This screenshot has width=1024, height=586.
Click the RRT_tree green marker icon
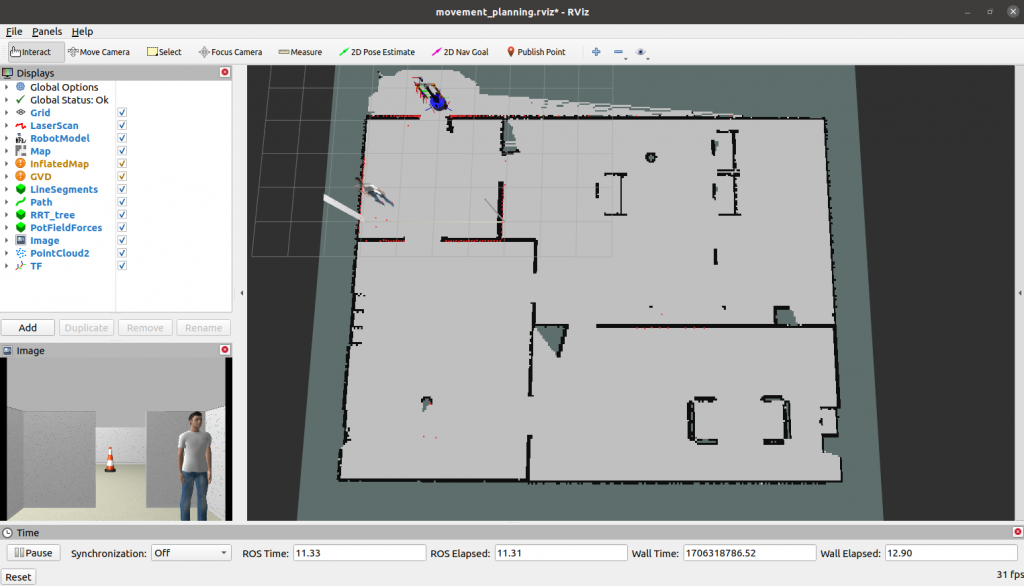pos(20,214)
